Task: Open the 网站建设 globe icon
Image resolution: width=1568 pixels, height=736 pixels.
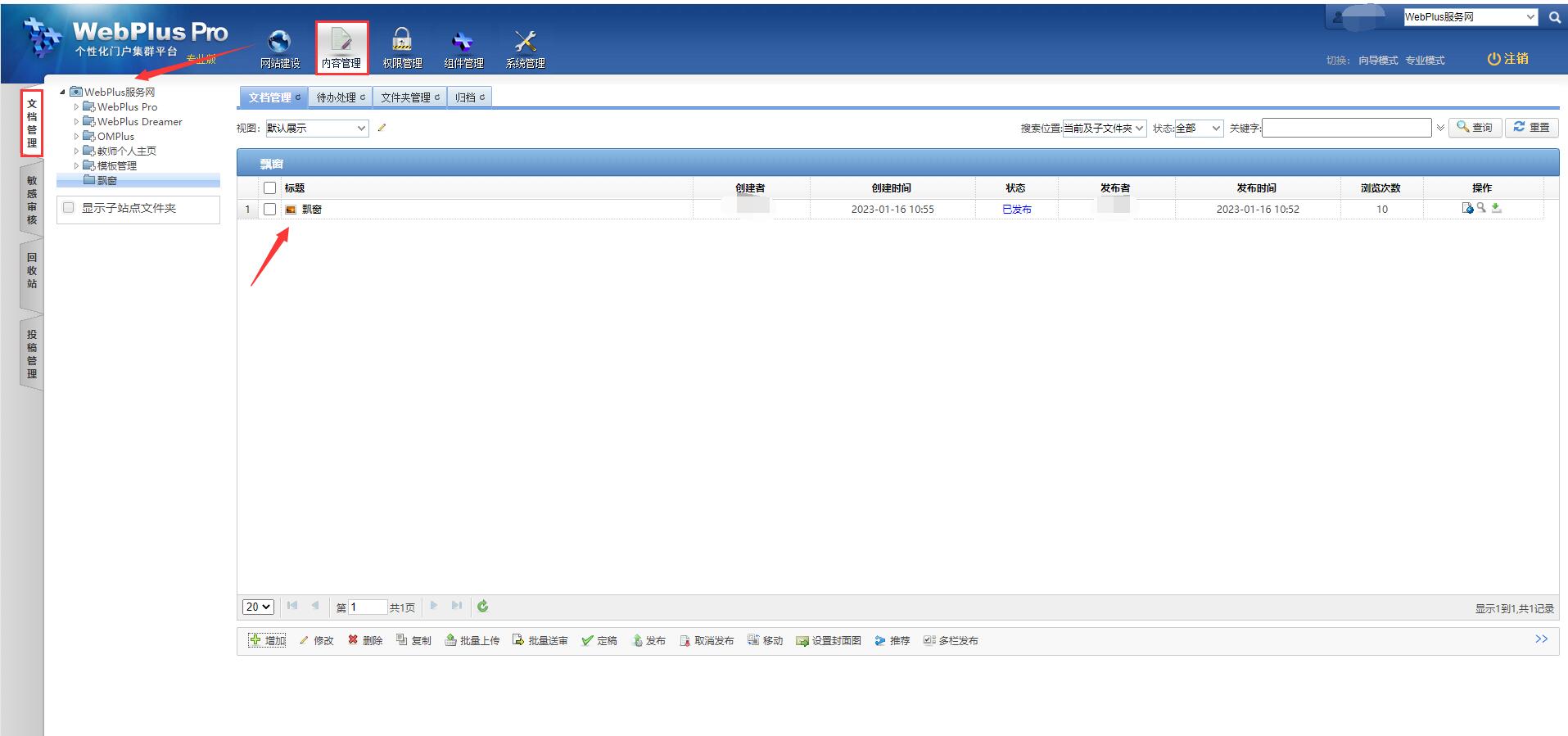Action: [279, 41]
